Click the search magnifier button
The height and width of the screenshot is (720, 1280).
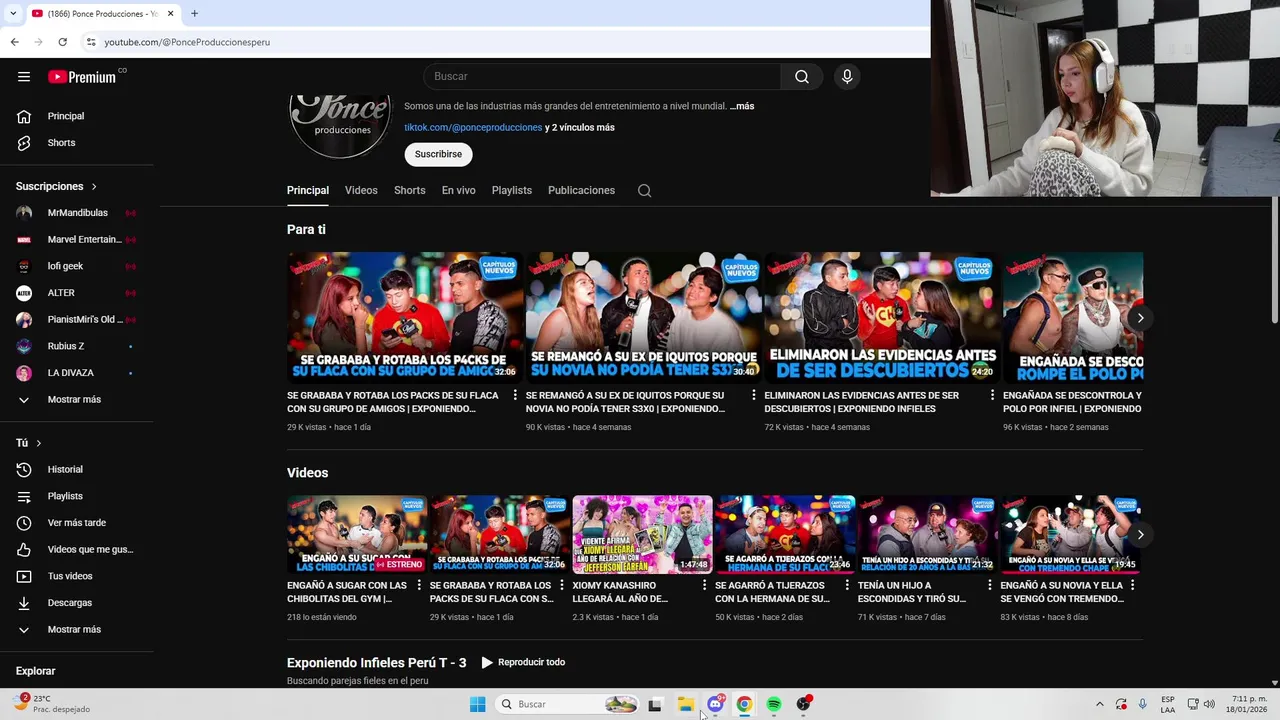802,77
